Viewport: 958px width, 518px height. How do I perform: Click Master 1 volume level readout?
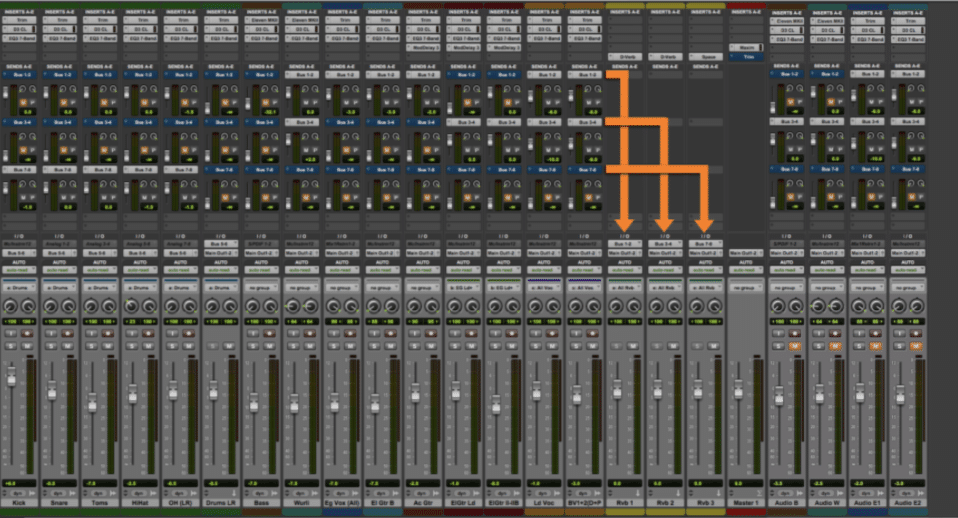point(745,483)
